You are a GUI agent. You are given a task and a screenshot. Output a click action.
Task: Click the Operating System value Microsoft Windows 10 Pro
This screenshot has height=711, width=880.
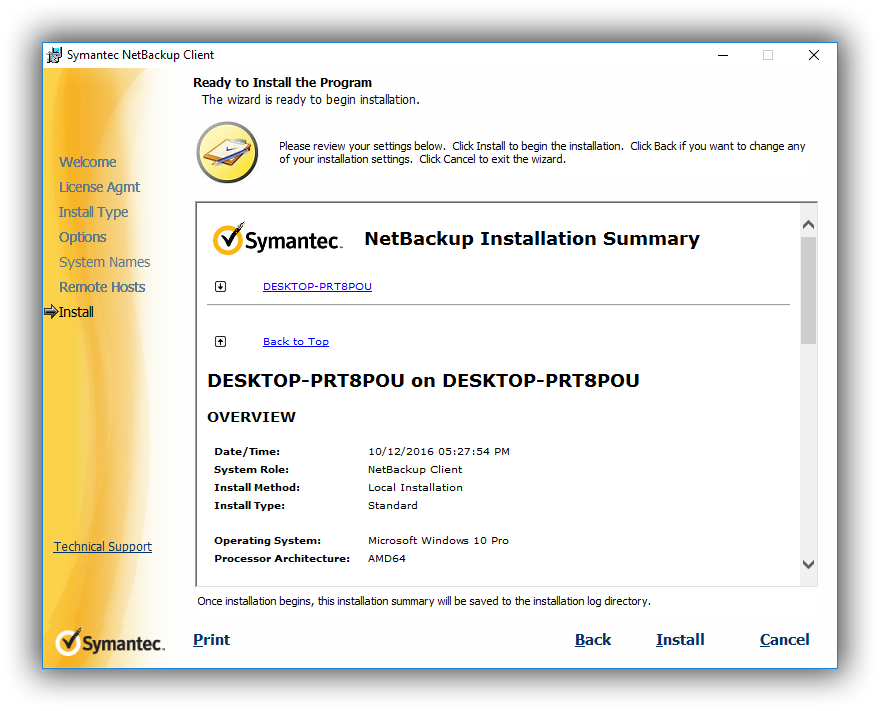coord(438,541)
